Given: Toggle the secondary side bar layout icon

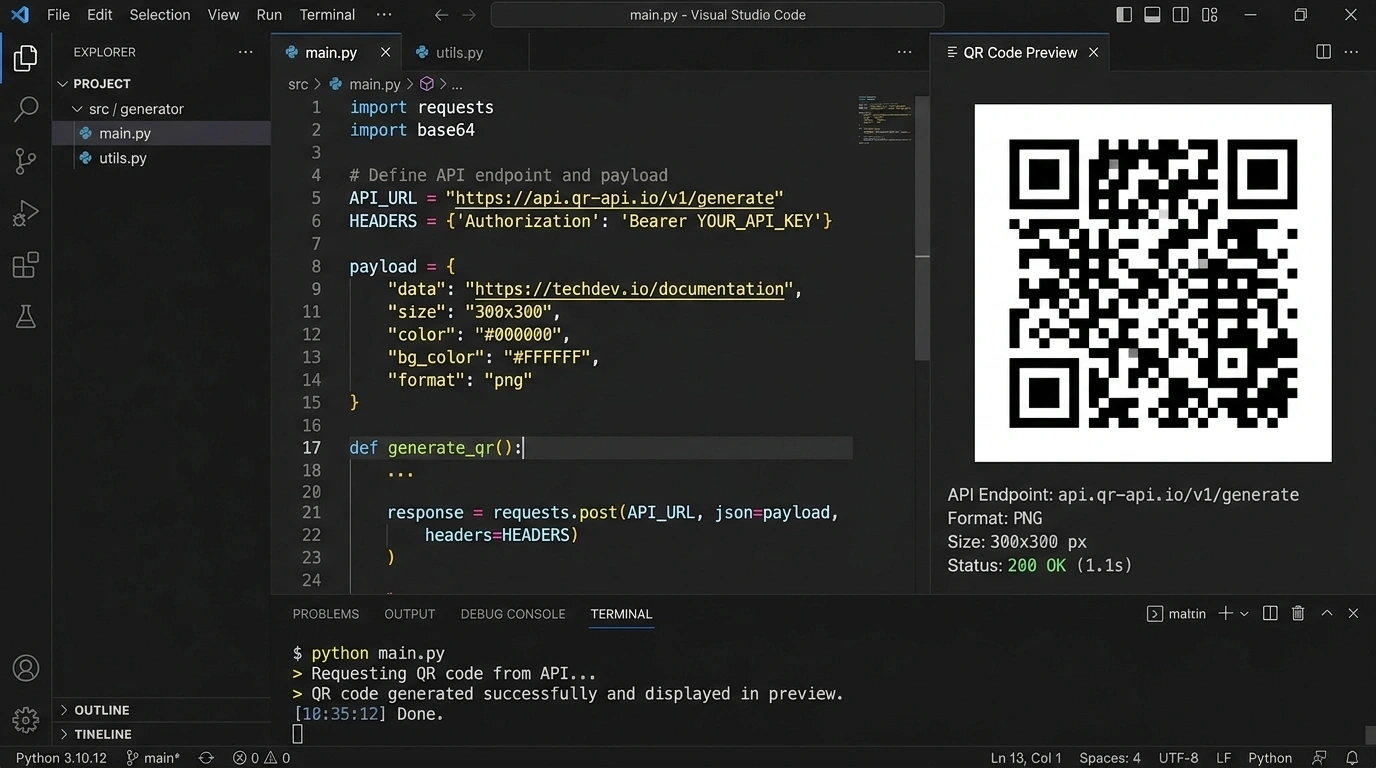Looking at the screenshot, I should pyautogui.click(x=1180, y=15).
